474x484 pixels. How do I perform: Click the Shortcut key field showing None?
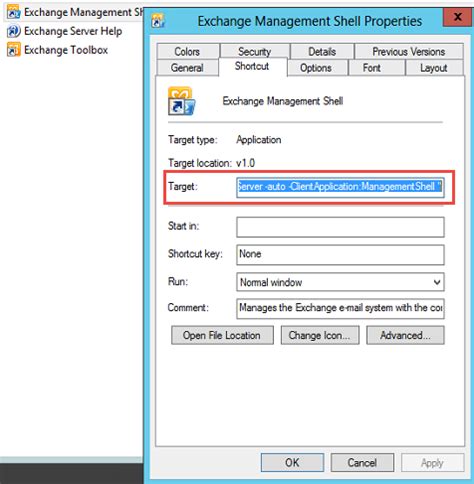pos(340,255)
